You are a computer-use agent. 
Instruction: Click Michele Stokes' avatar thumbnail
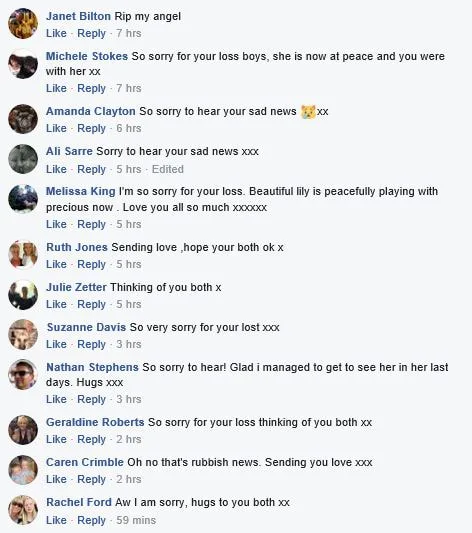point(23,64)
